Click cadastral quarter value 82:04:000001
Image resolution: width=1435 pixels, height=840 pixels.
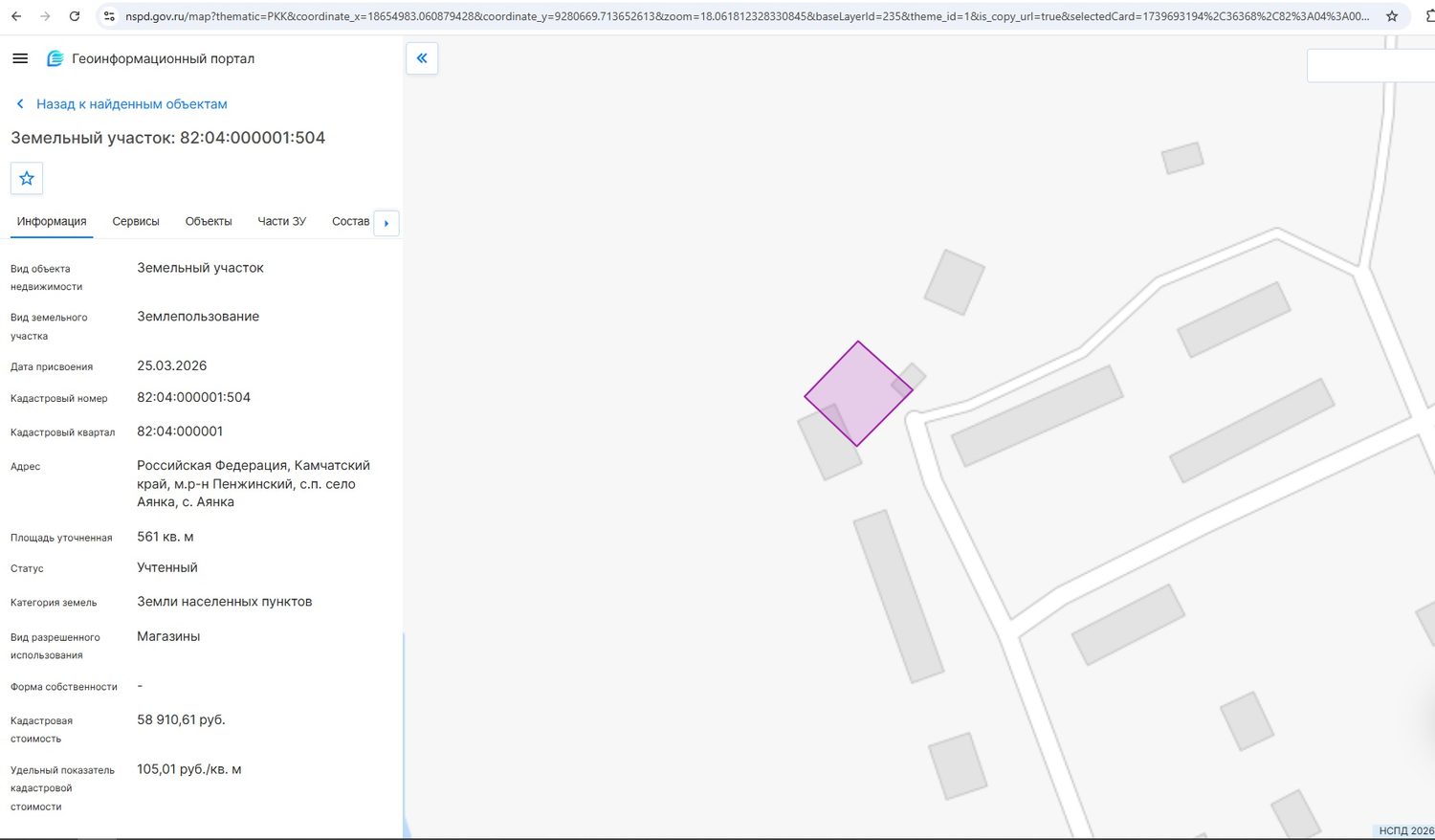coord(180,431)
